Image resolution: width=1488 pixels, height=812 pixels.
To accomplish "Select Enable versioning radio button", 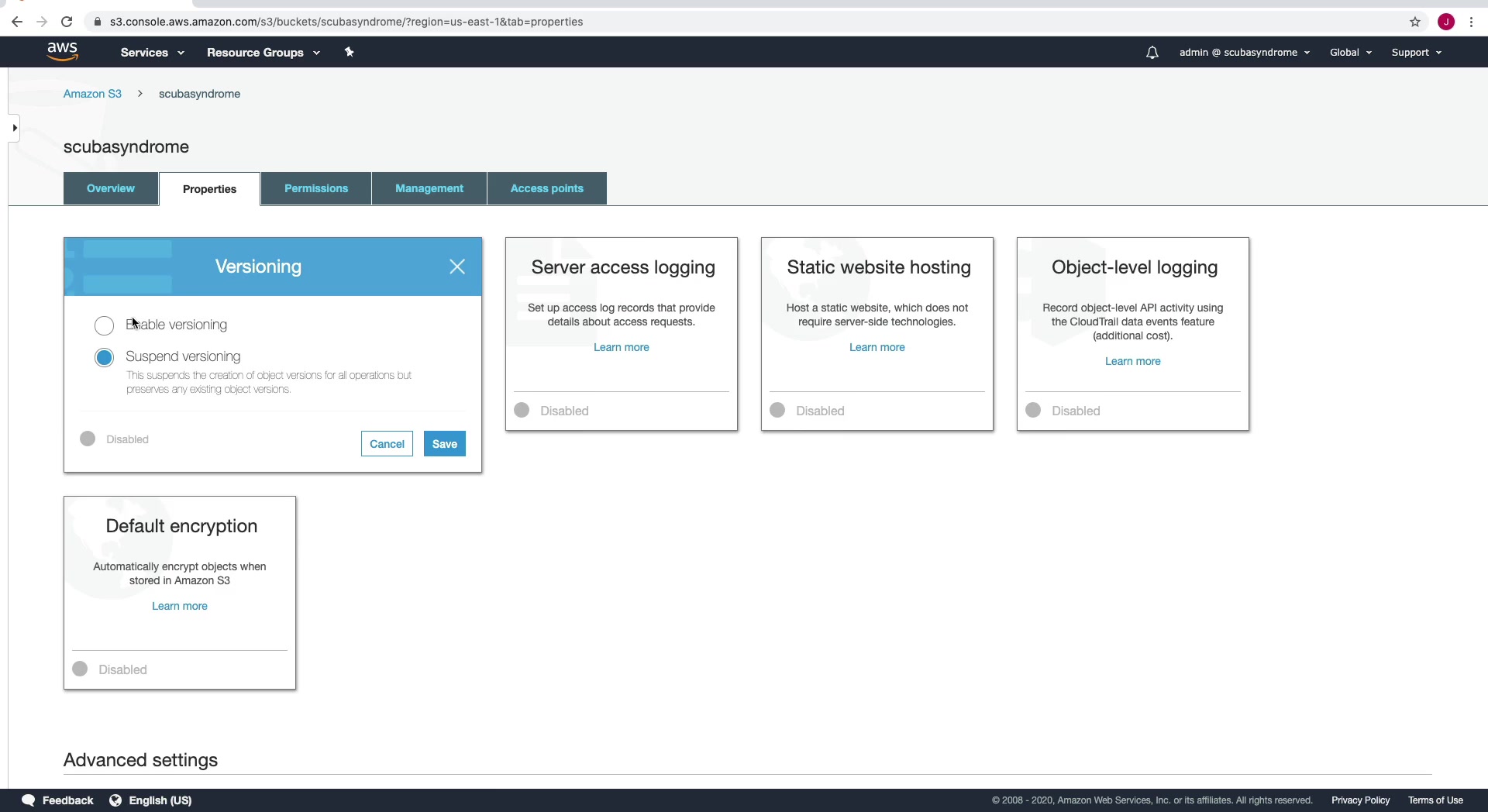I will coord(104,325).
